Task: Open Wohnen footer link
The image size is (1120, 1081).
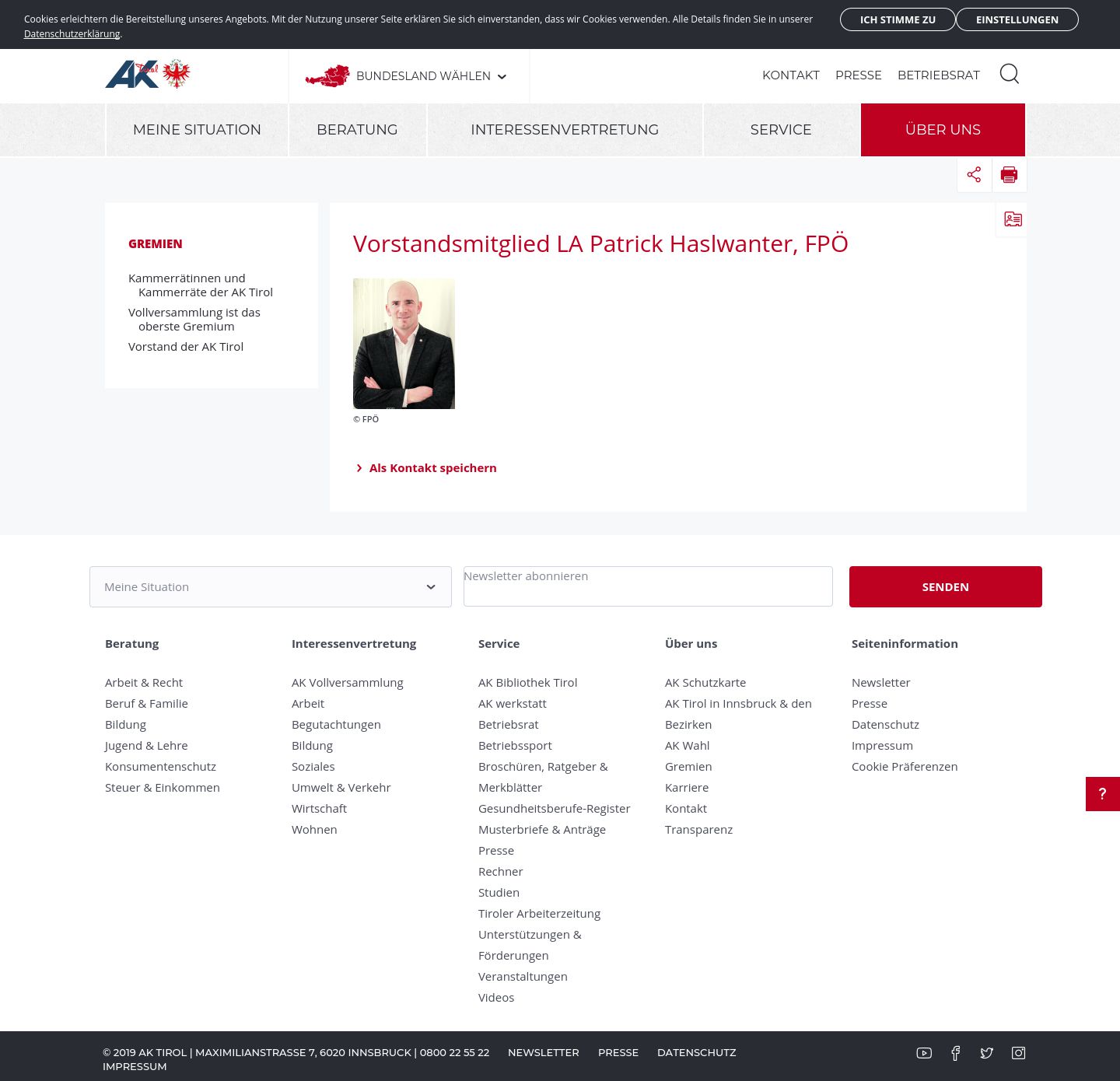Action: tap(314, 829)
